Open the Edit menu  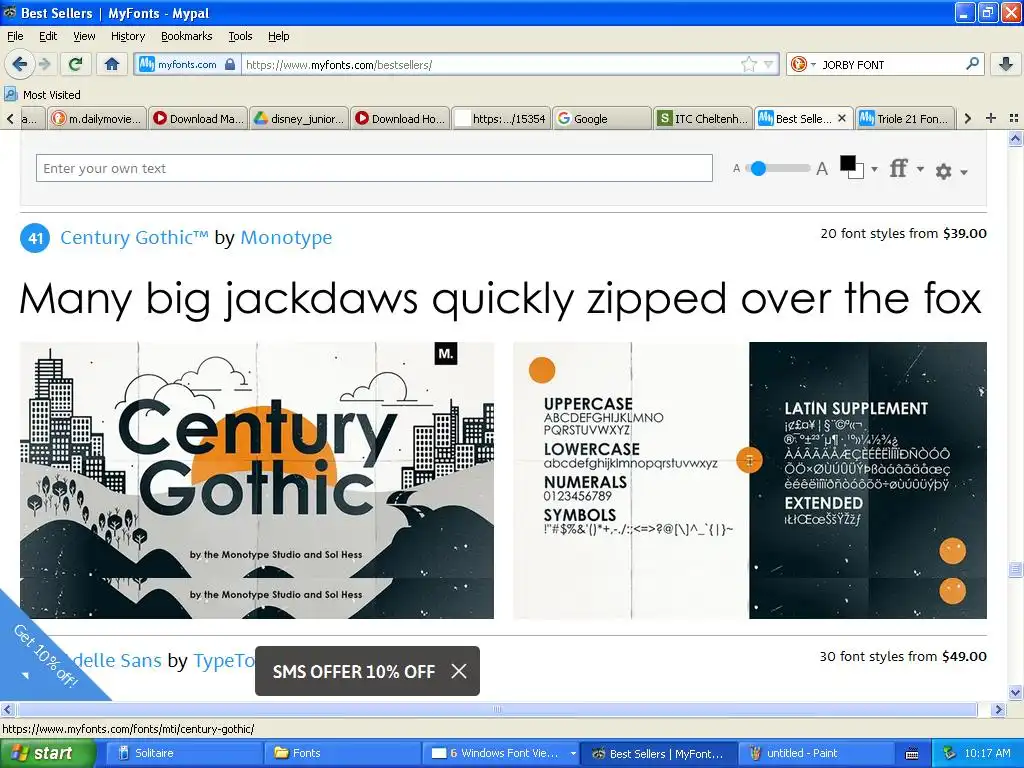tap(48, 36)
